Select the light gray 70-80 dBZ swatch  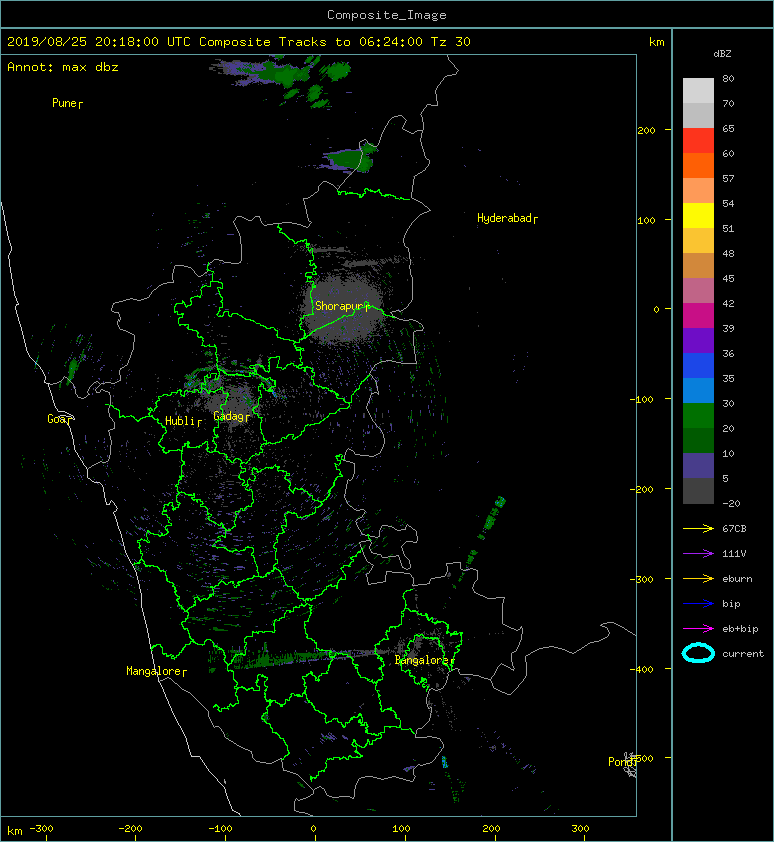point(698,91)
